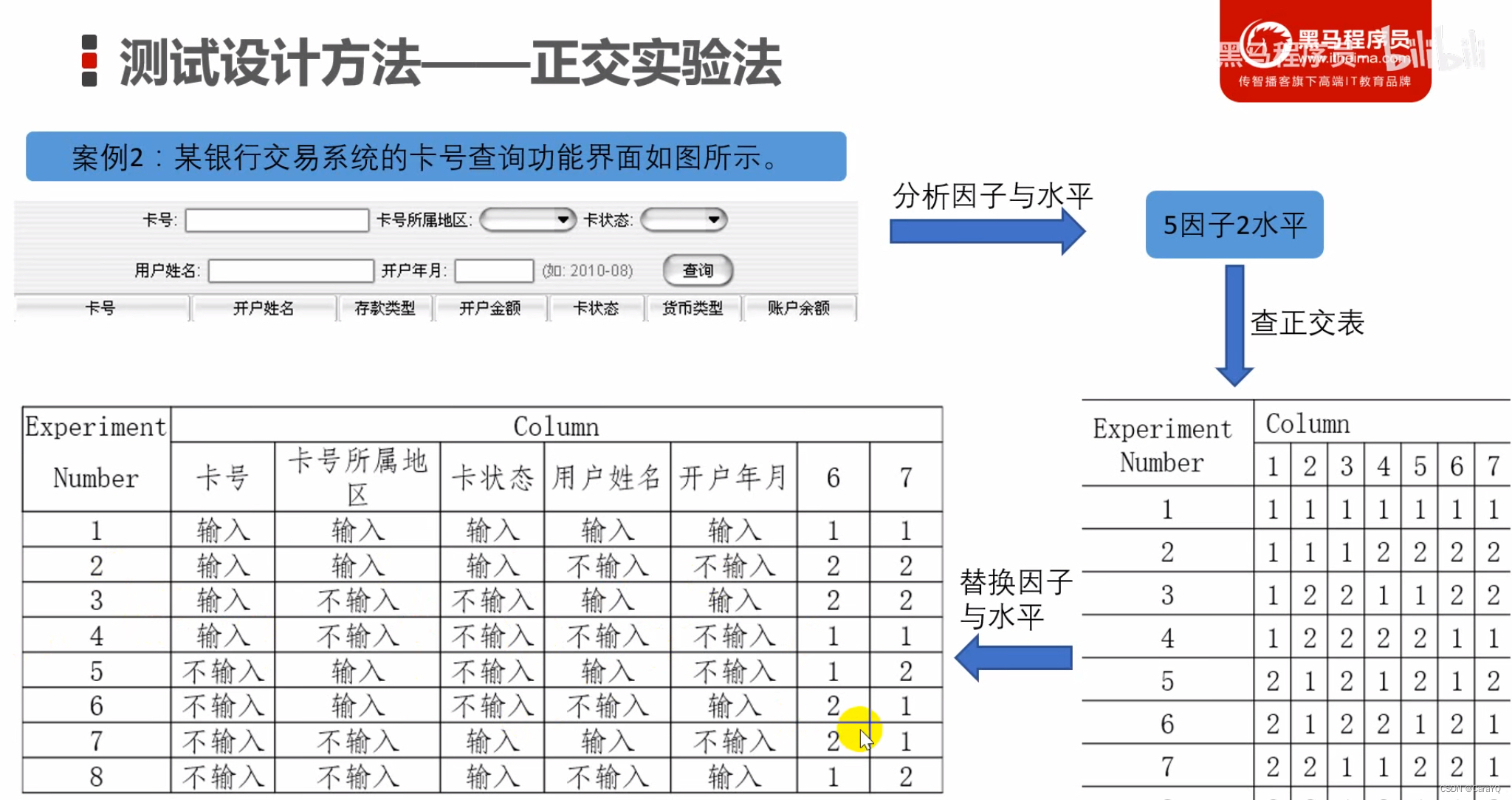Screen dimensions: 1512x800
Task: Click experiment number 1 in the left table
Action: tap(97, 530)
